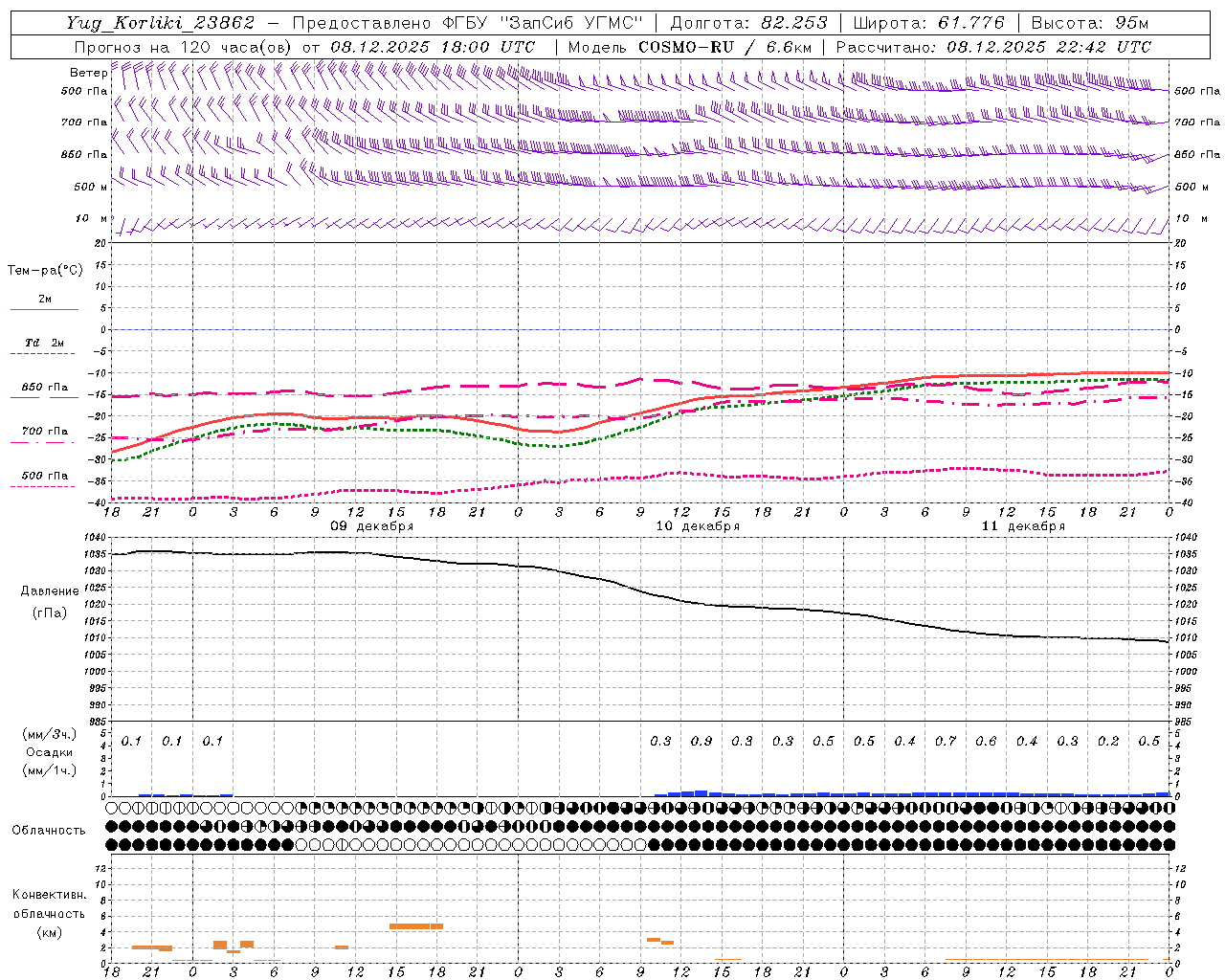The image size is (1225, 980).
Task: Select the 09 декабря date marker
Action: click(x=372, y=526)
